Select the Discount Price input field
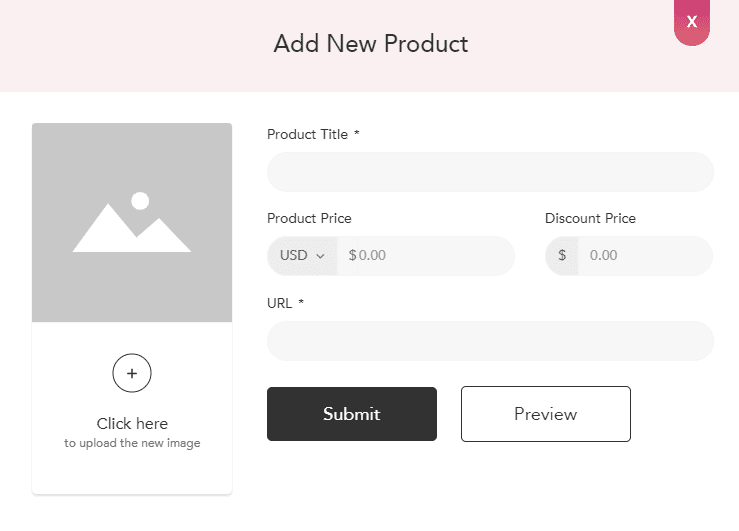Image resolution: width=739 pixels, height=531 pixels. click(x=645, y=256)
